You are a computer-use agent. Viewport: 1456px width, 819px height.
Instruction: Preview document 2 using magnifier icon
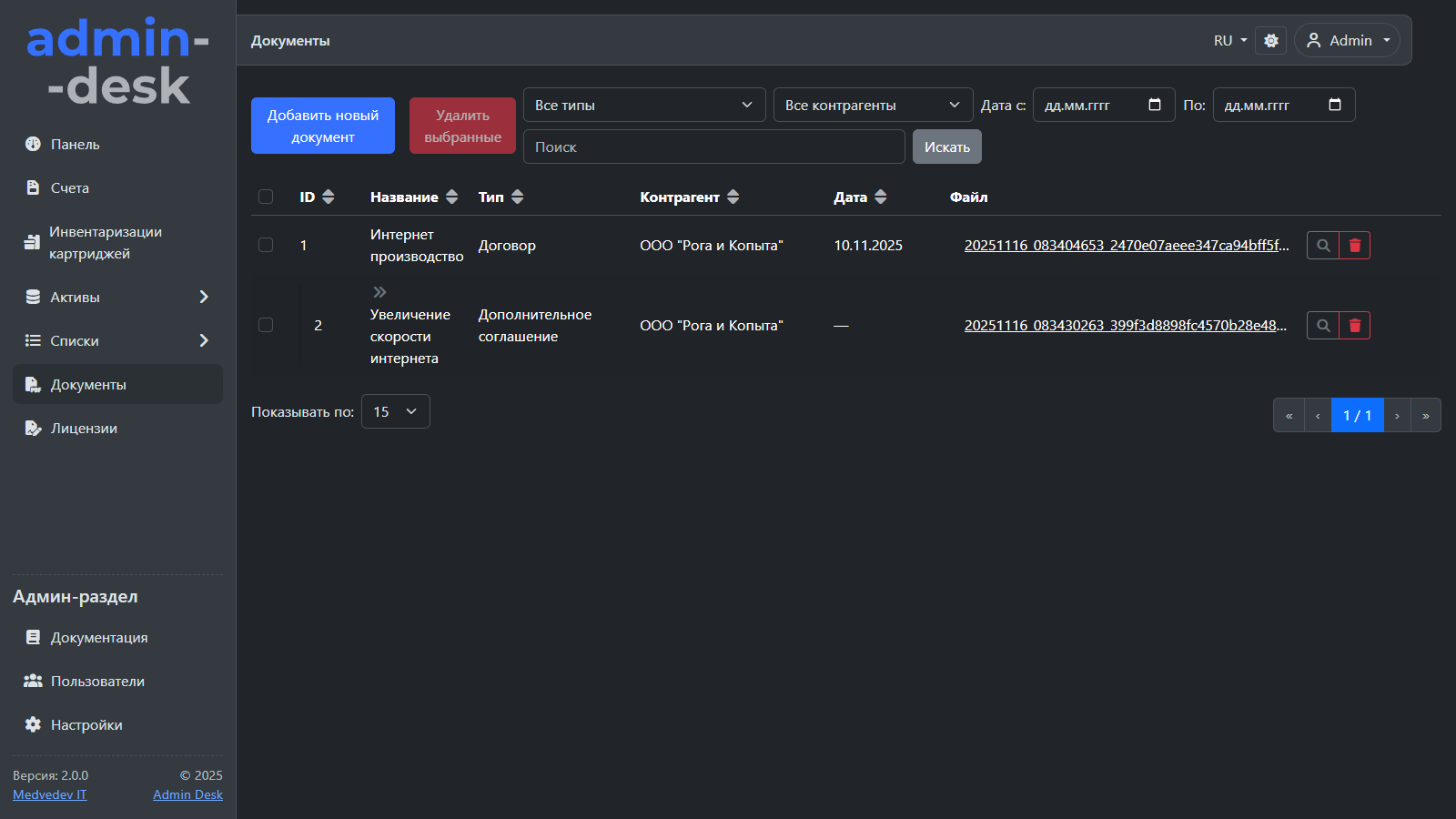[x=1323, y=326]
